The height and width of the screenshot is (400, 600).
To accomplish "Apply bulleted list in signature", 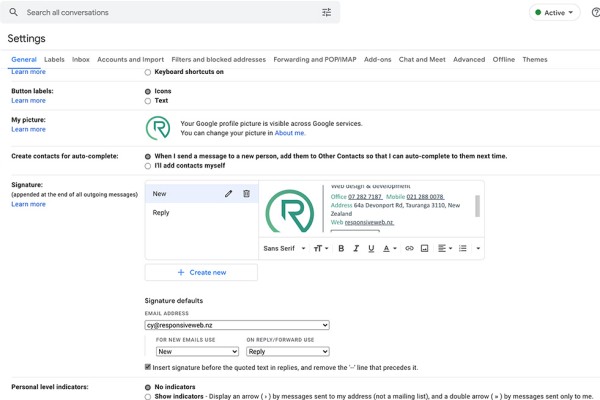I will 463,248.
